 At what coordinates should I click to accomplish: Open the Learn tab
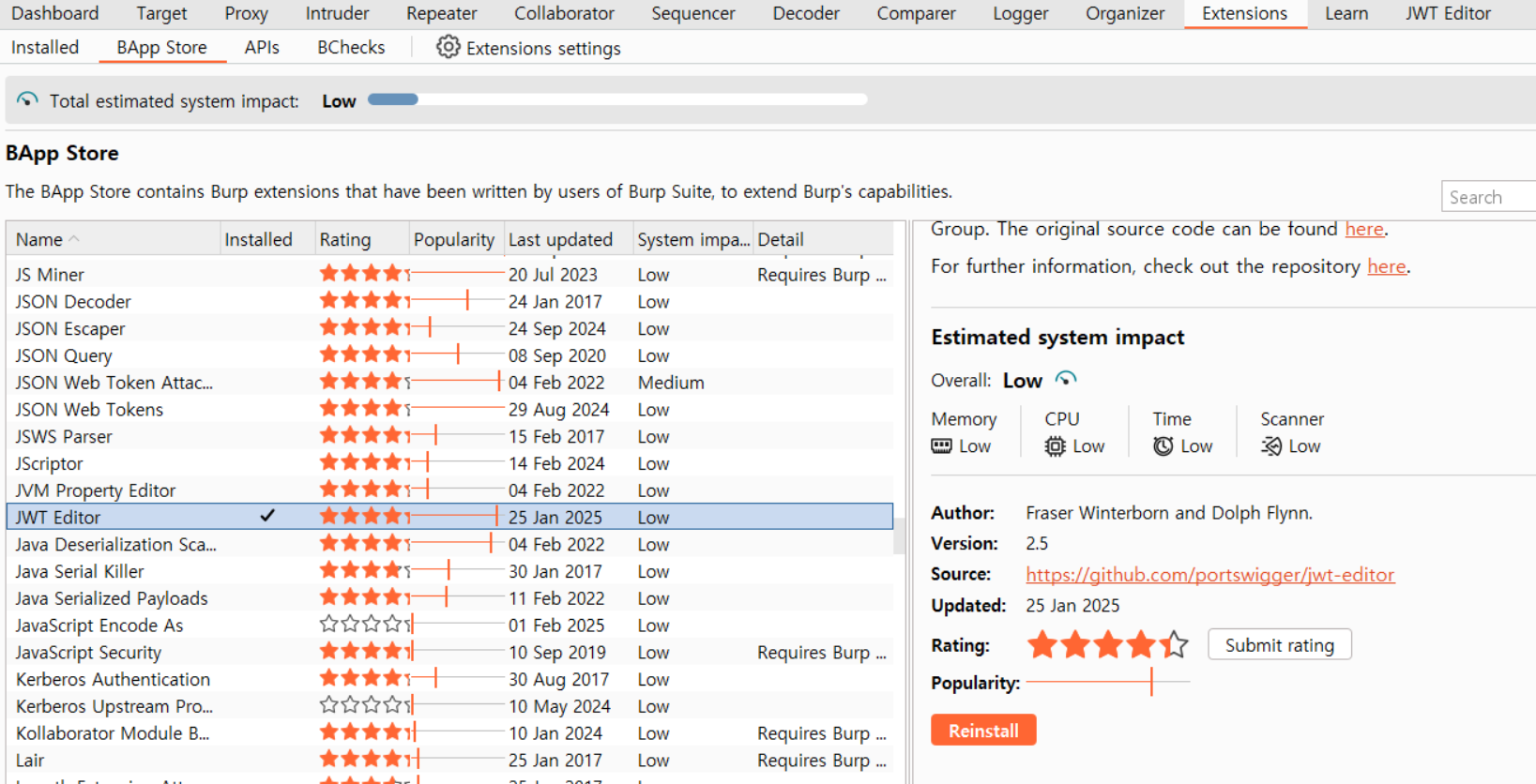(1346, 13)
